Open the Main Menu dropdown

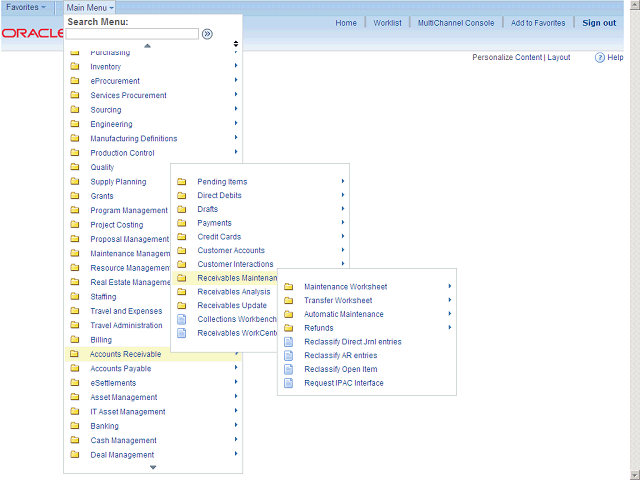(x=90, y=7)
